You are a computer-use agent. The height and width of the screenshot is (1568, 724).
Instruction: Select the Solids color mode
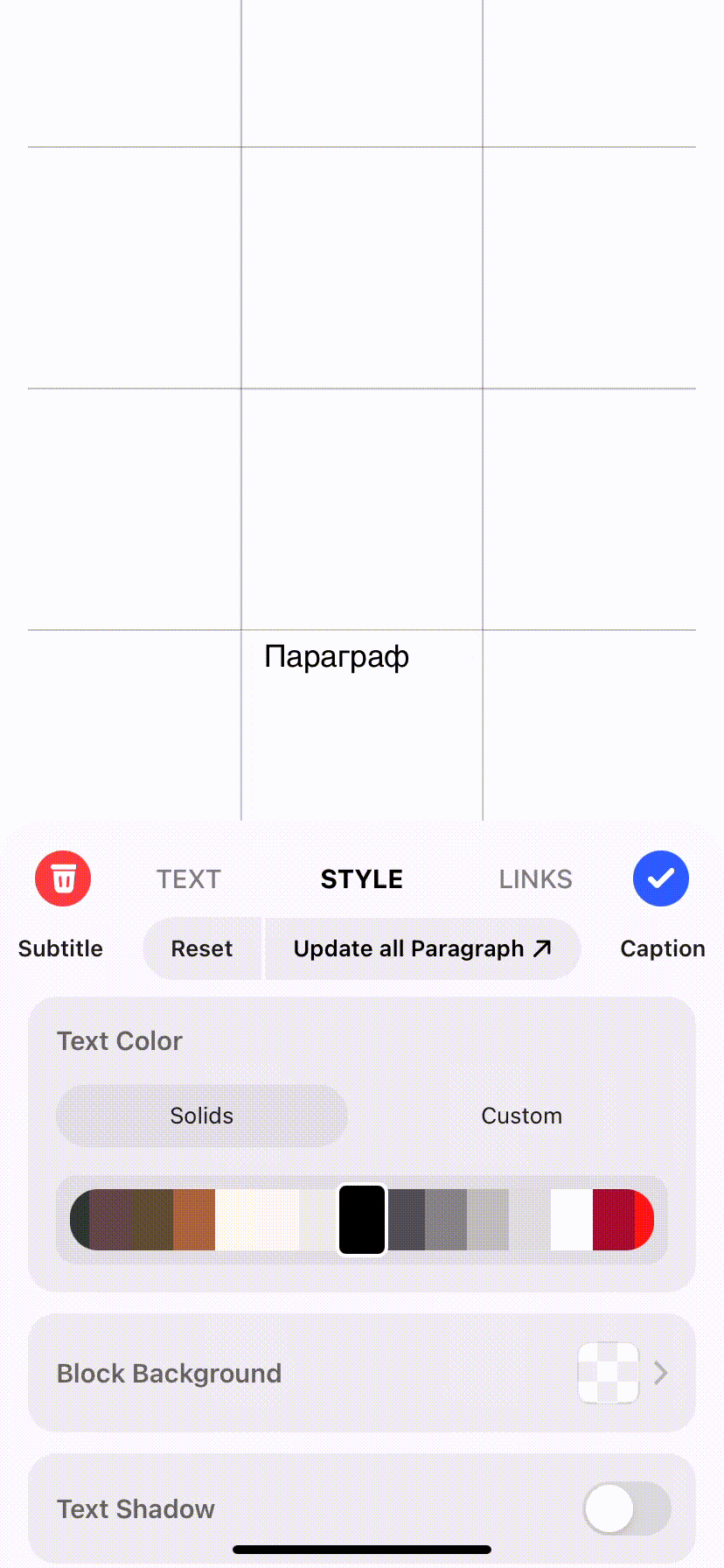point(202,1116)
